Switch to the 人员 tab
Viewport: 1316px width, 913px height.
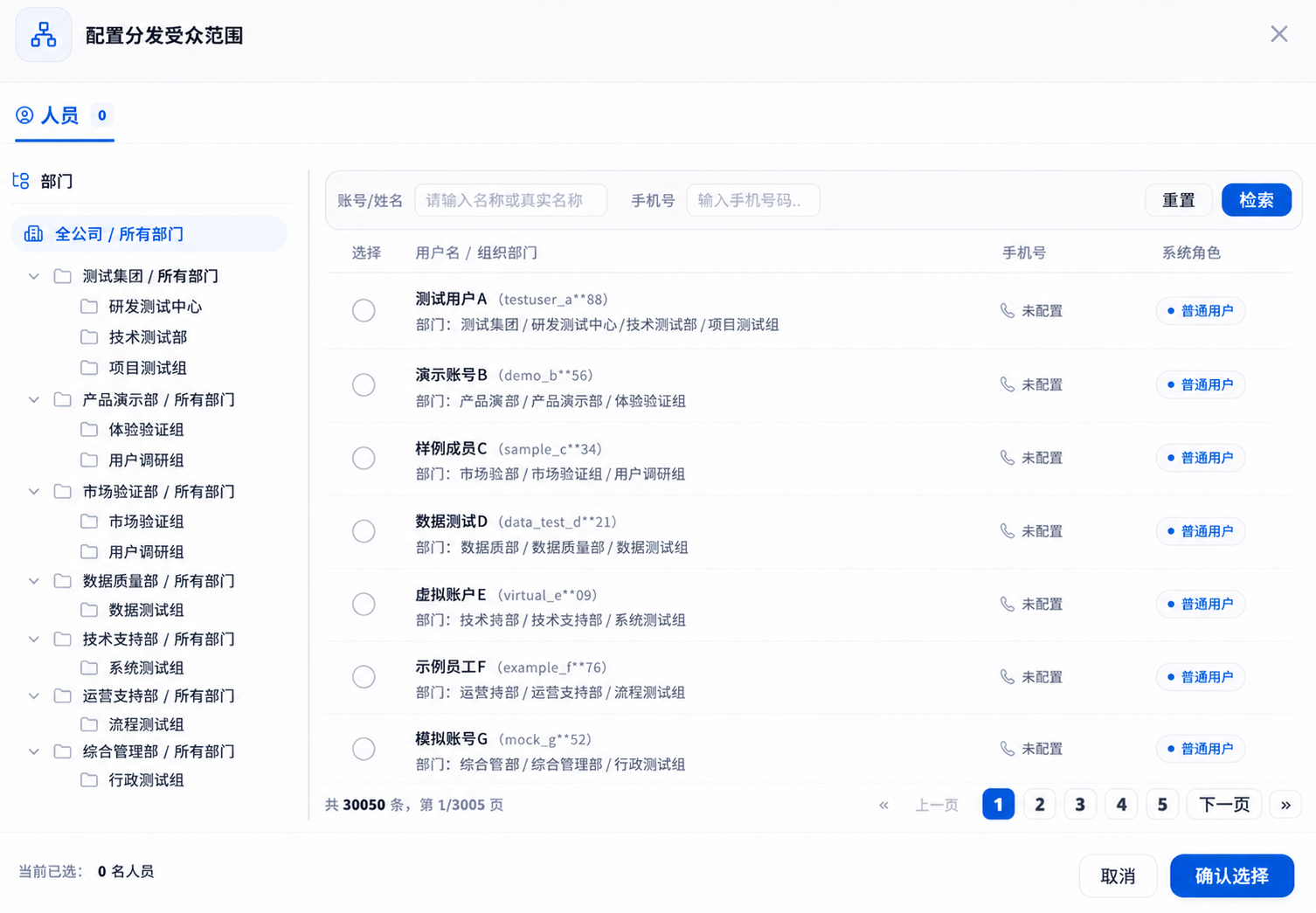tap(64, 115)
